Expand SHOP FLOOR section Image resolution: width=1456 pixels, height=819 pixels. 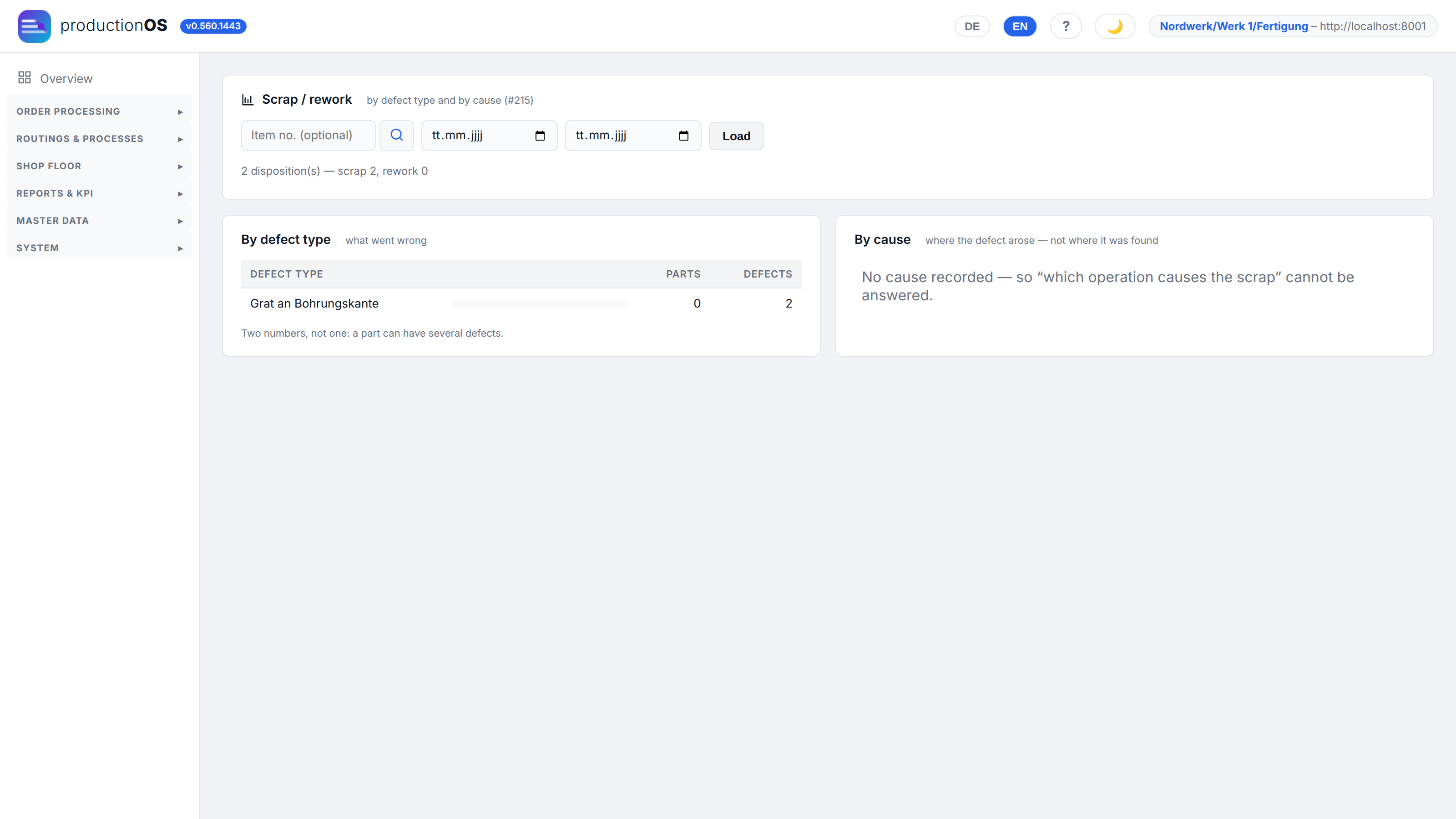click(100, 166)
